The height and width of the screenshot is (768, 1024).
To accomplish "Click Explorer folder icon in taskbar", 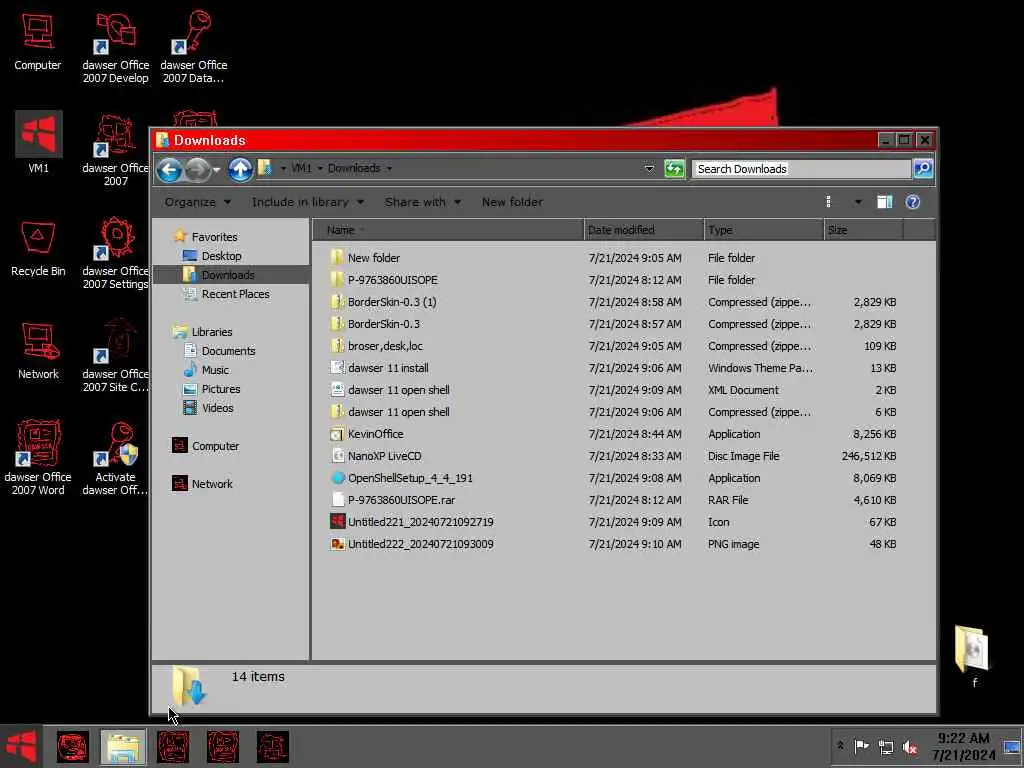I will [x=123, y=746].
